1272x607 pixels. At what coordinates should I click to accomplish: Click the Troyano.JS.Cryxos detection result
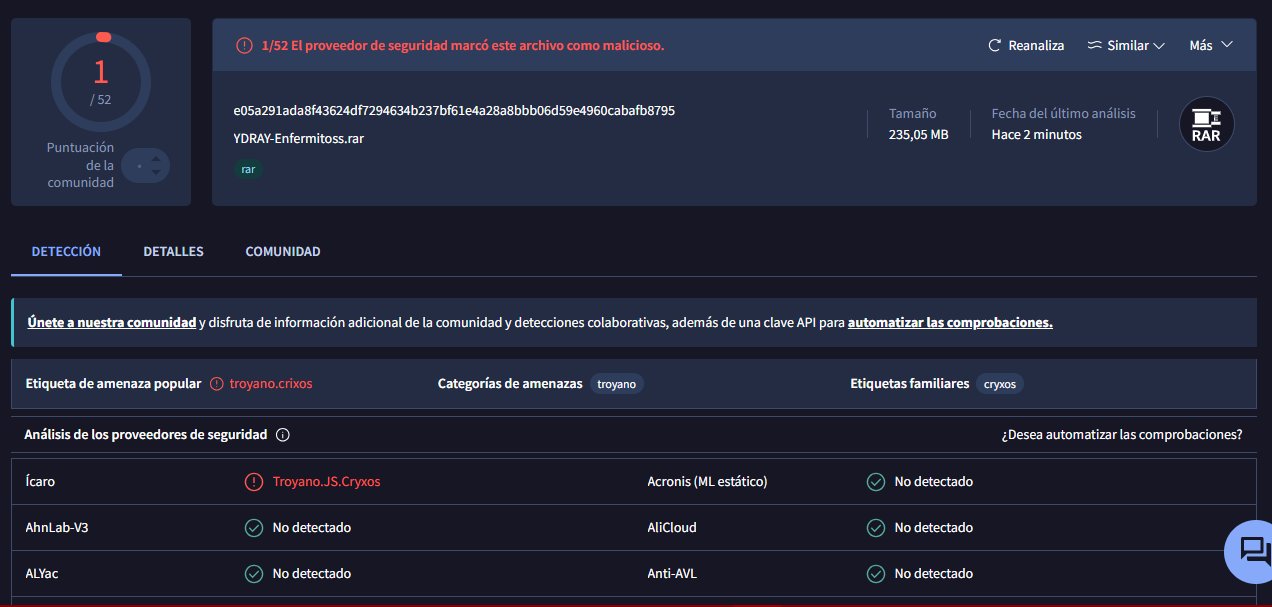[326, 482]
